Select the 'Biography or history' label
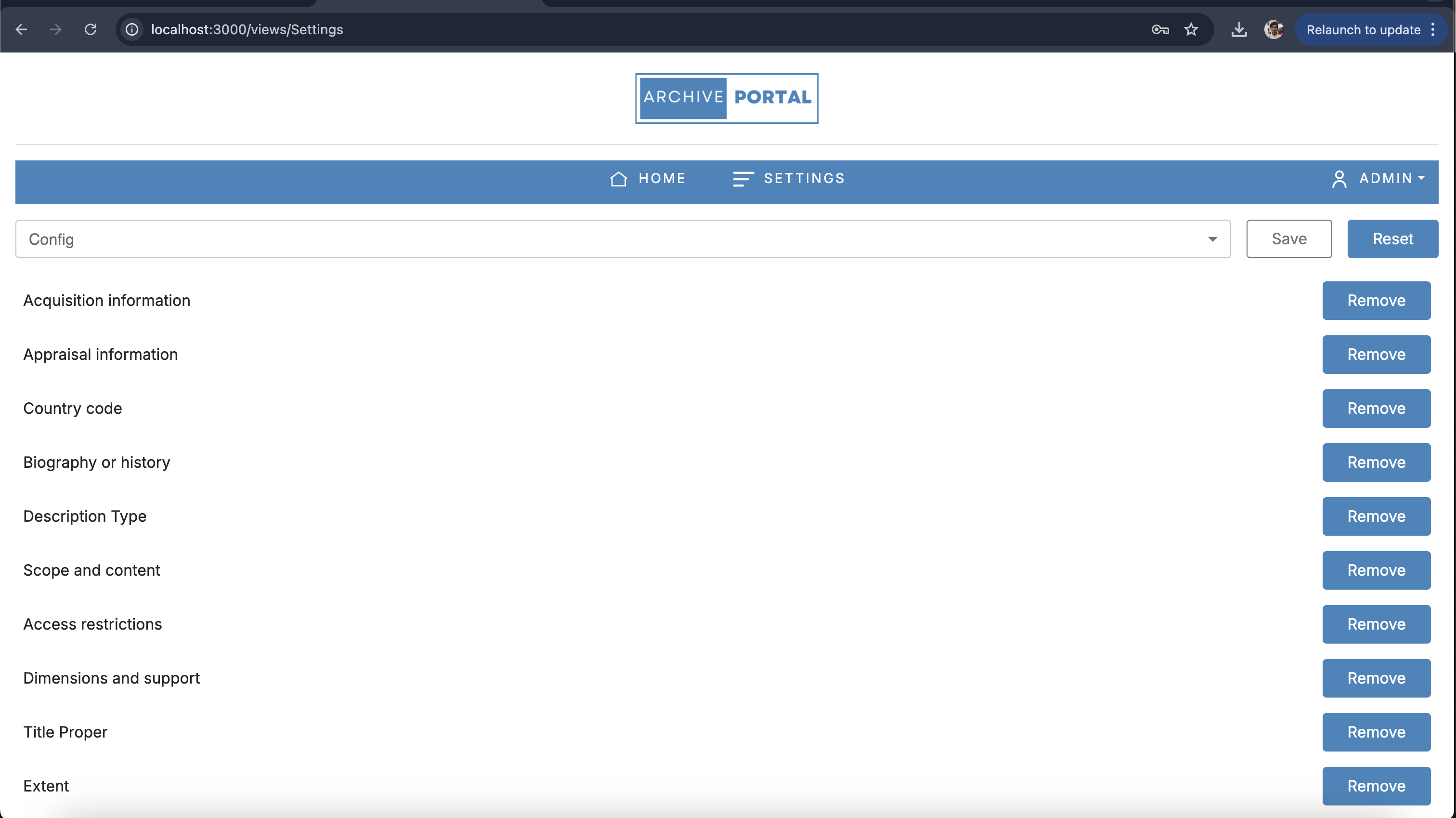 [x=97, y=462]
